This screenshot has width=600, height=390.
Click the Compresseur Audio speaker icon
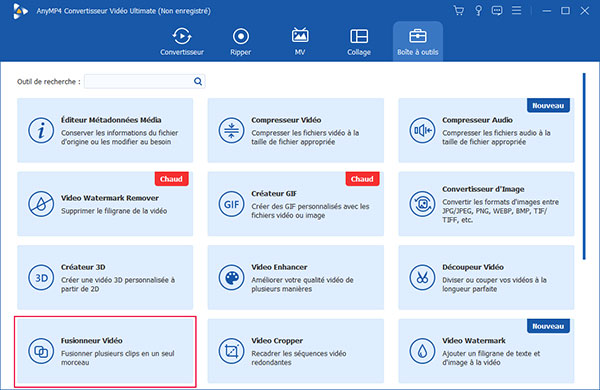tap(422, 130)
